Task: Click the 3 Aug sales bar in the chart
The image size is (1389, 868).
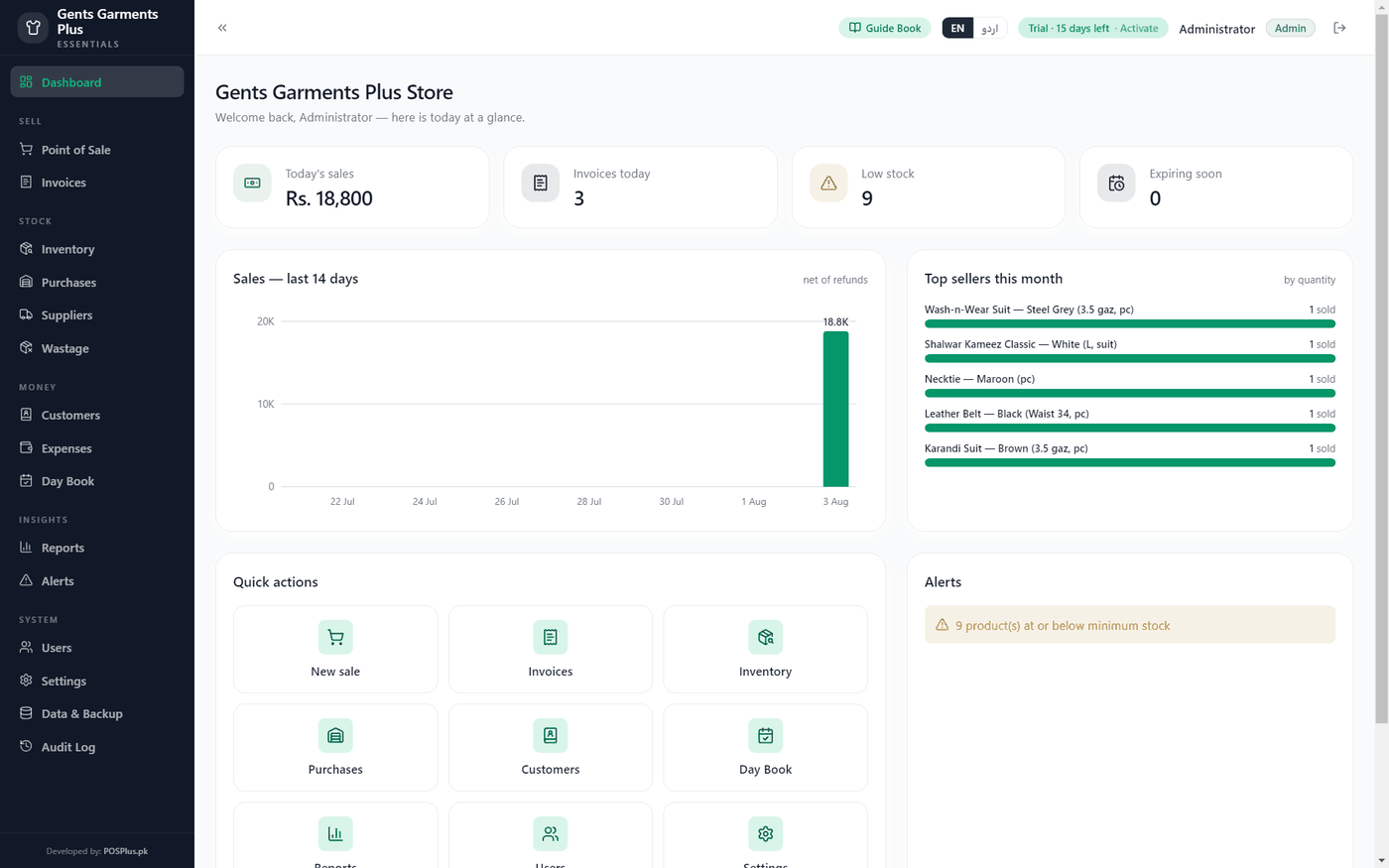Action: pyautogui.click(x=835, y=409)
